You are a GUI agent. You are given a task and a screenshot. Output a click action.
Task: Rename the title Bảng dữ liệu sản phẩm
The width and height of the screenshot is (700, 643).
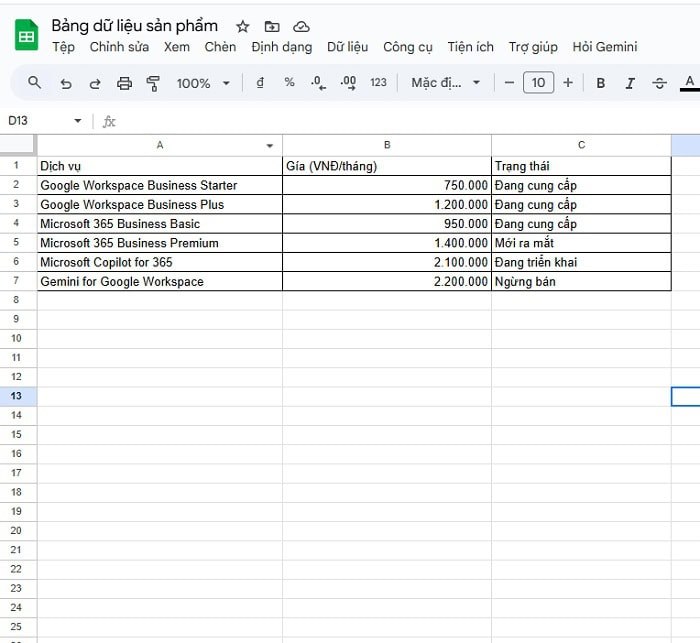134,26
